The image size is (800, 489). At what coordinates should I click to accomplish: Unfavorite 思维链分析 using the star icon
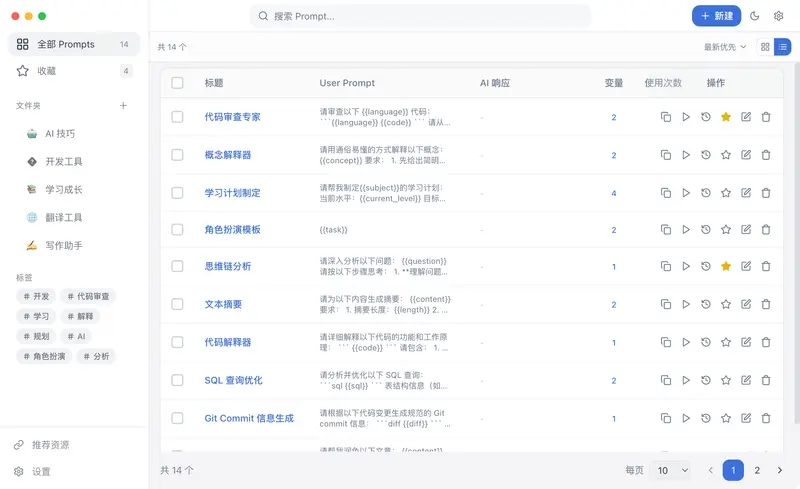[726, 267]
